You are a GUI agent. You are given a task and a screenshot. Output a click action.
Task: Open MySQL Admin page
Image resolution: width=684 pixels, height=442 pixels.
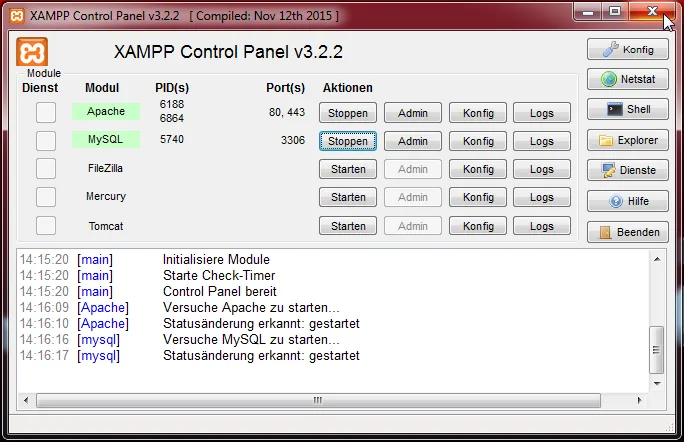tap(413, 141)
